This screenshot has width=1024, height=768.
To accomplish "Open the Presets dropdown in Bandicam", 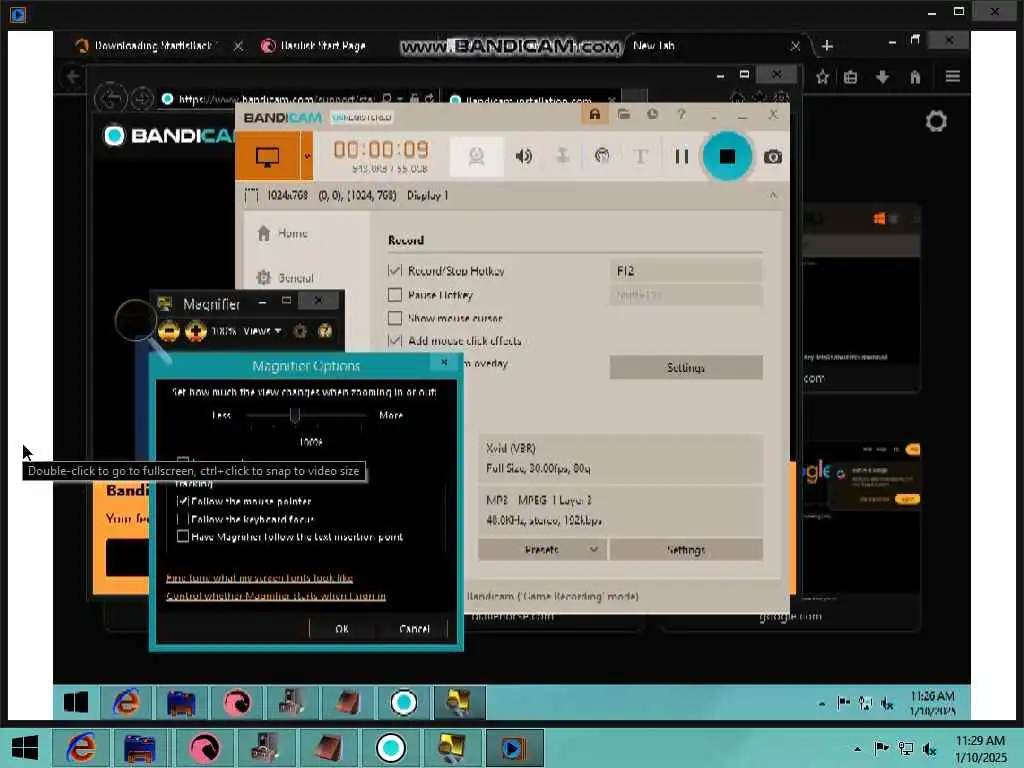I will click(x=541, y=550).
